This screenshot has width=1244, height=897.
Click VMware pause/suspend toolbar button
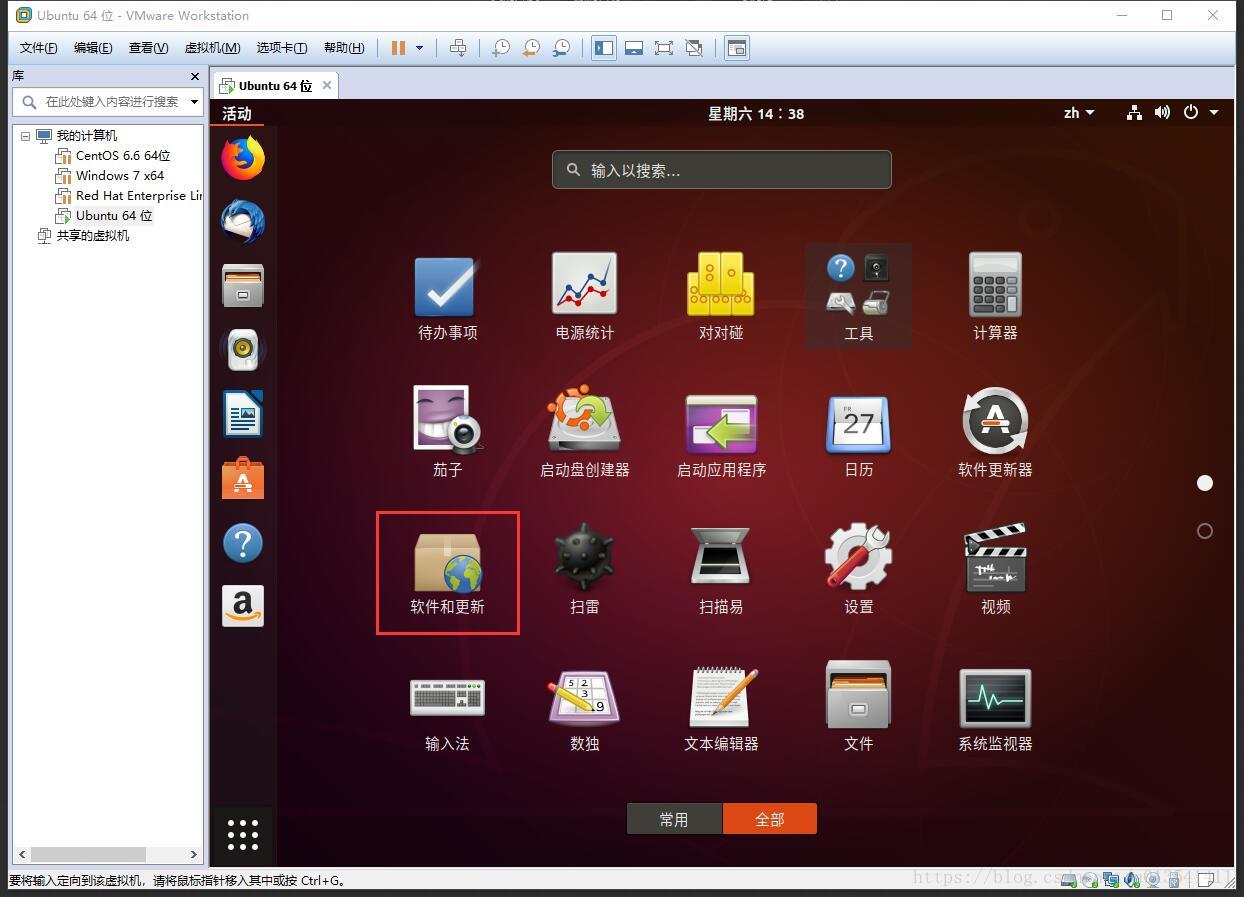pos(398,48)
